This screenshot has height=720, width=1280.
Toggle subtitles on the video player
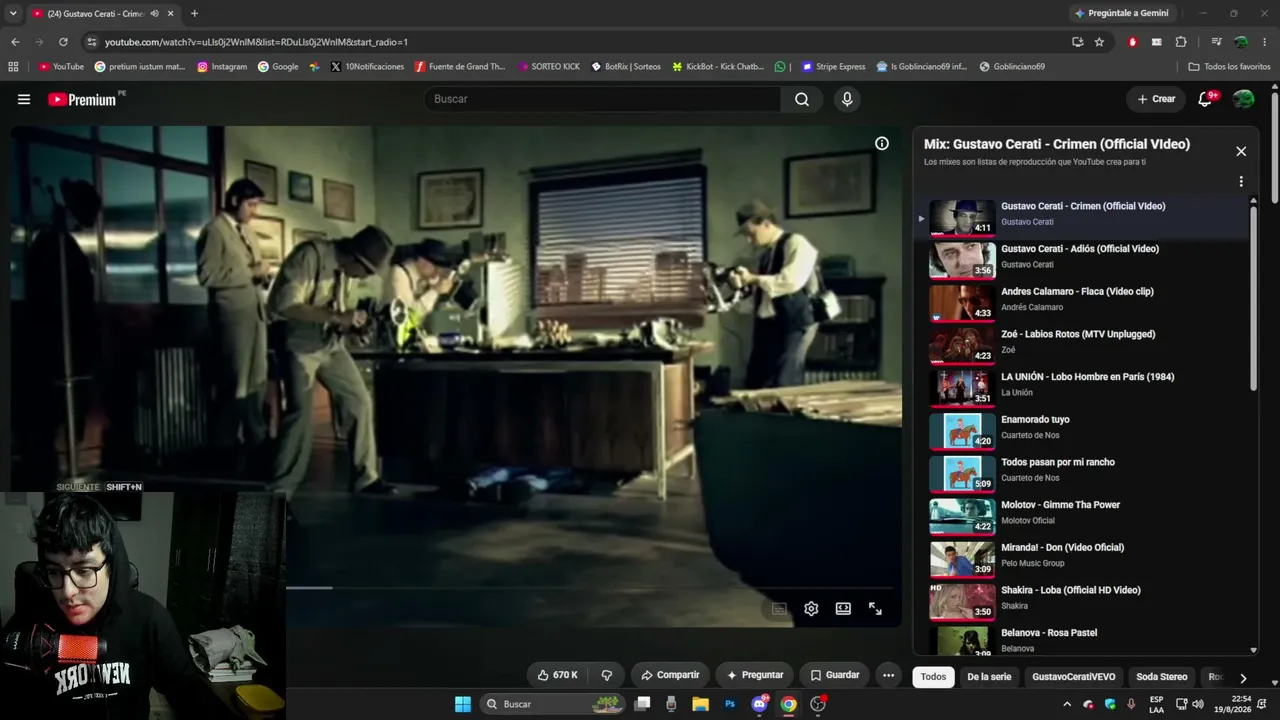click(779, 608)
